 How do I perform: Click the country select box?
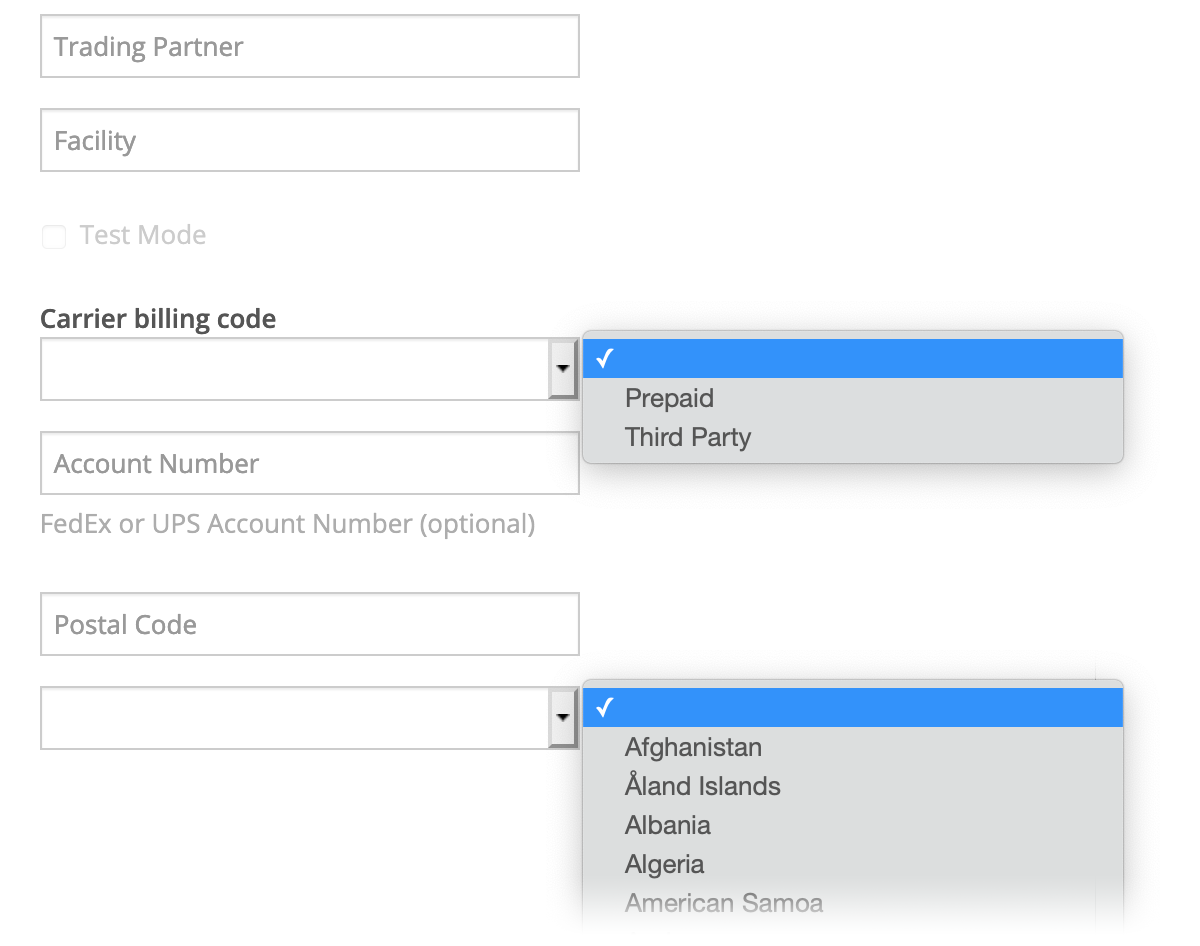click(295, 718)
